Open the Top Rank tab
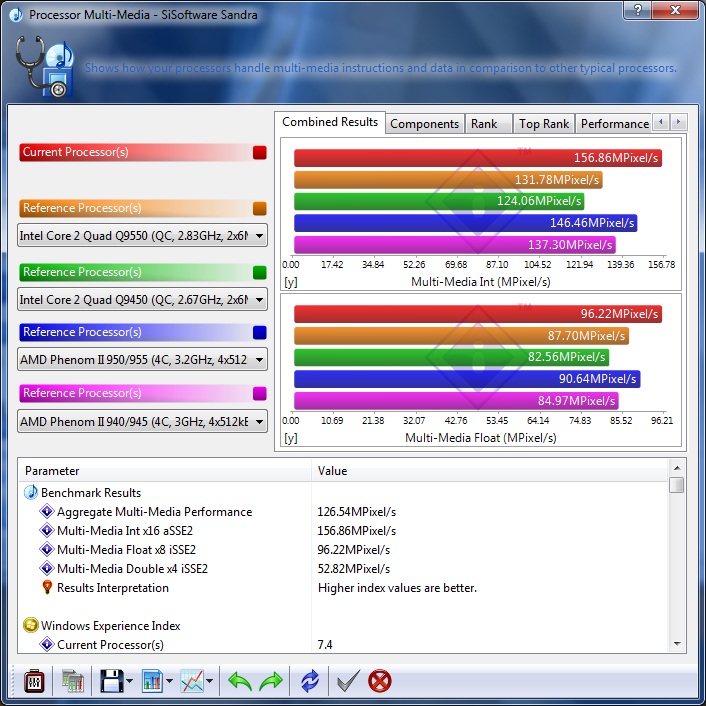Viewport: 706px width, 706px height. click(x=544, y=124)
